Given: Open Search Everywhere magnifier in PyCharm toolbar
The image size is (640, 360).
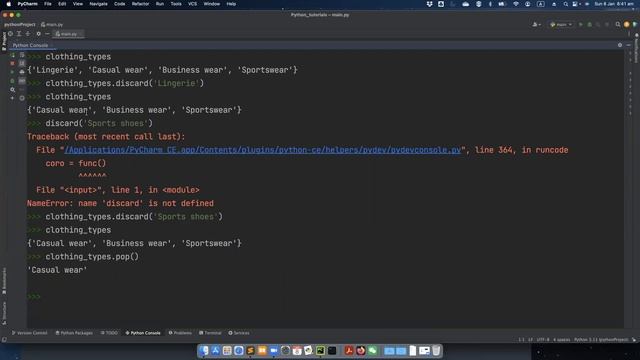Looking at the screenshot, I should 618,24.
